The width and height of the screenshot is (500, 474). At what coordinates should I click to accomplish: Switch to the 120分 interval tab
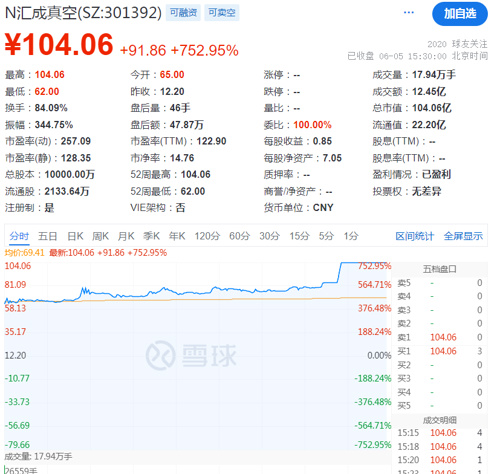(x=207, y=236)
